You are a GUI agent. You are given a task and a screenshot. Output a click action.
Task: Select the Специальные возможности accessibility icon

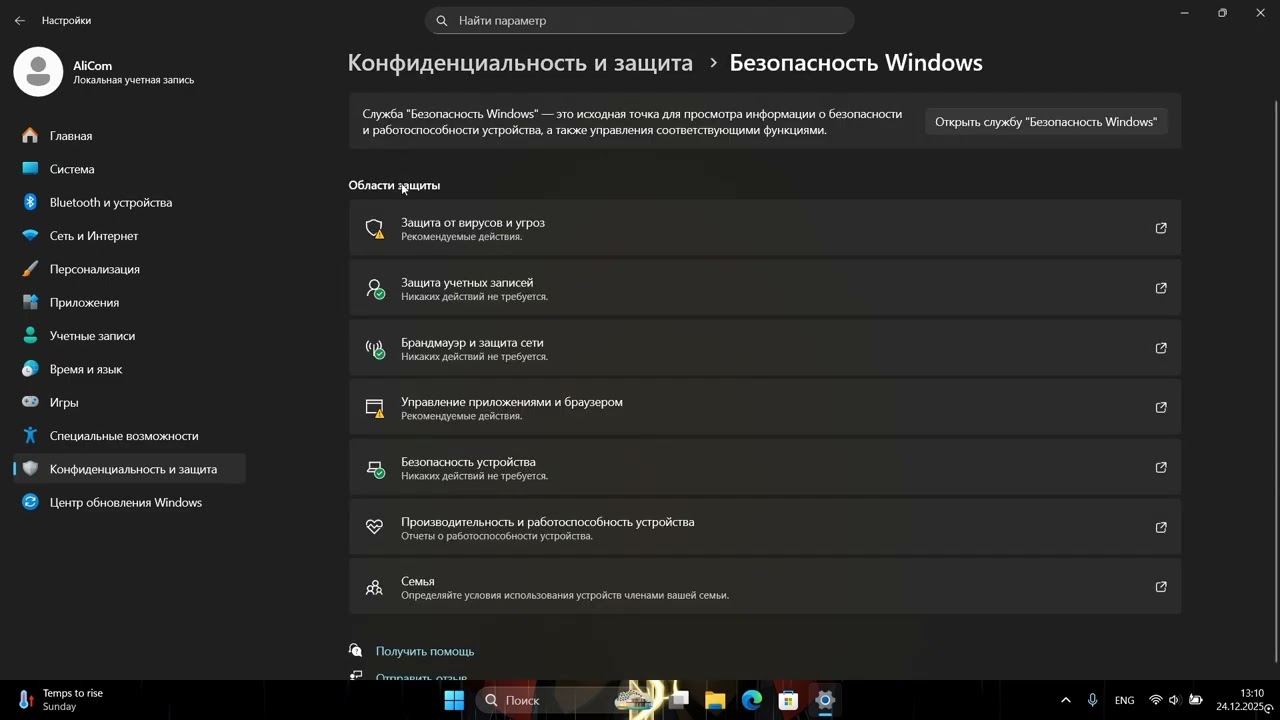pyautogui.click(x=30, y=436)
